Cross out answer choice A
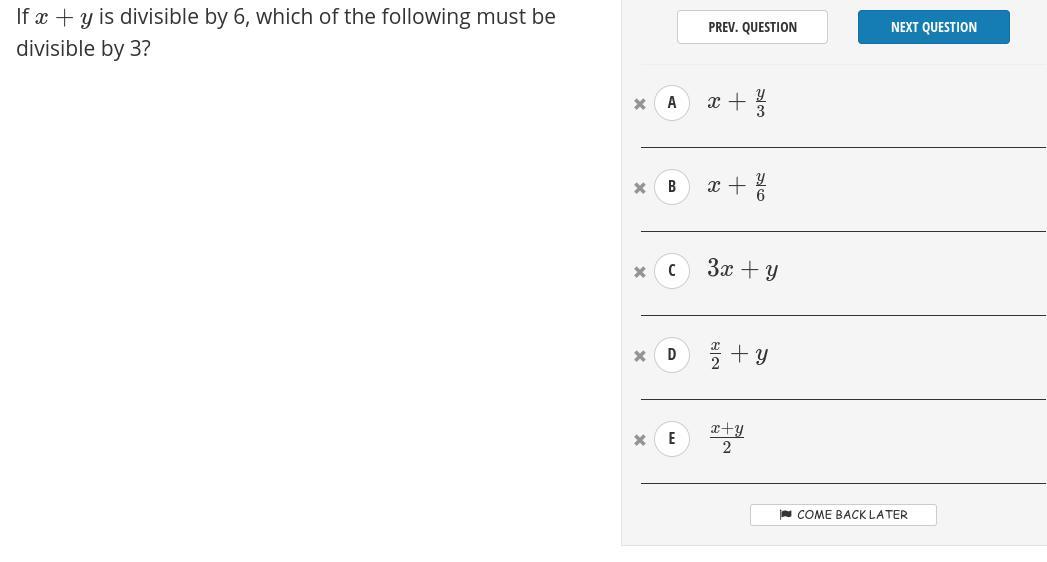This screenshot has width=1047, height=562. click(x=640, y=104)
